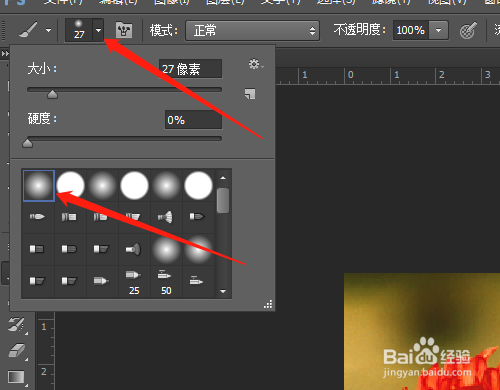This screenshot has height=390, width=500.
Task: Select the last airbrush preset in fourth row
Action: (x=197, y=281)
